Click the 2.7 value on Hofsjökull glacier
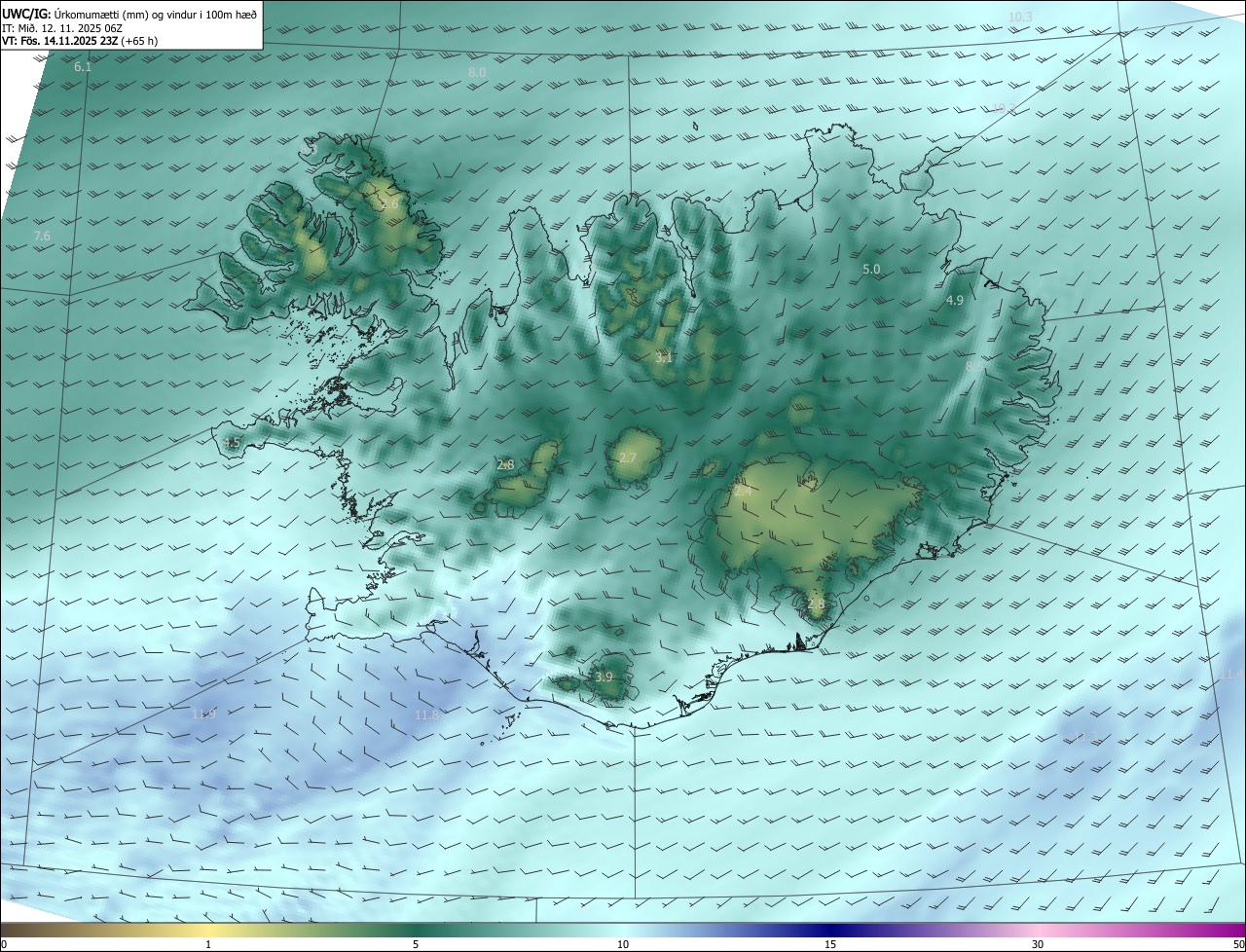1246x952 pixels. click(x=628, y=458)
